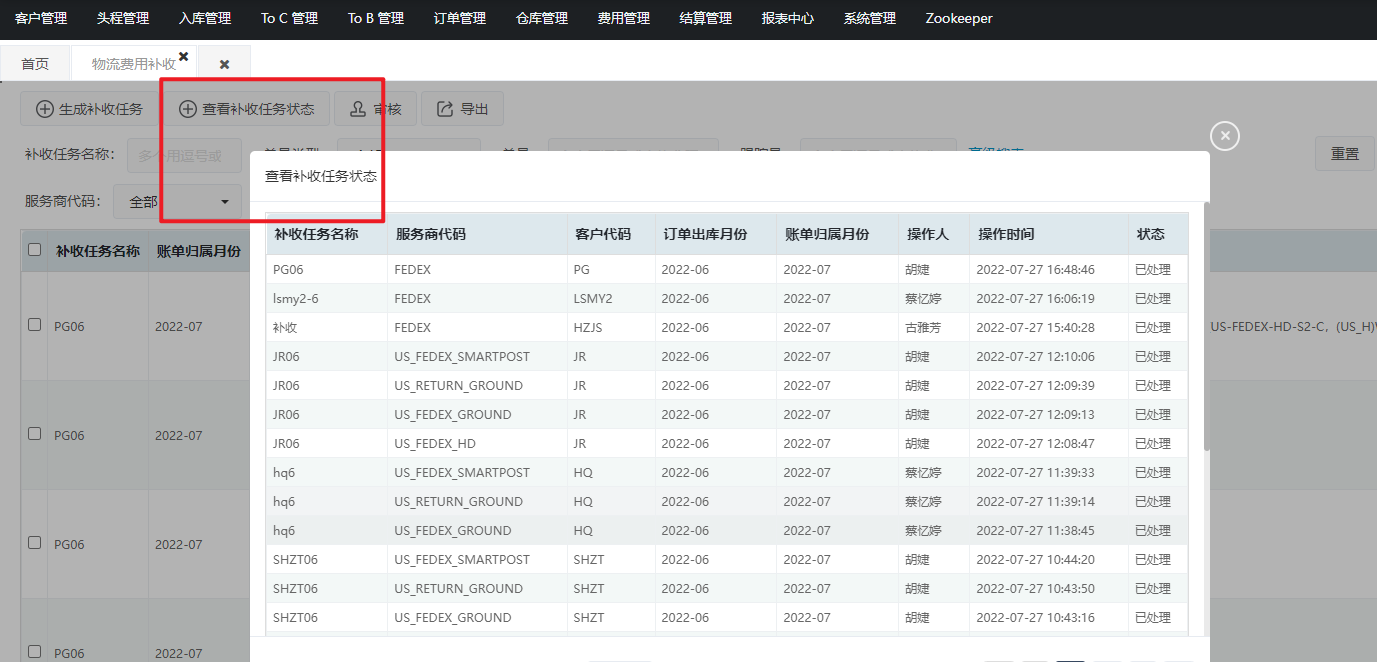The image size is (1377, 662).
Task: Click the 生成补收任务 button
Action: (x=89, y=109)
